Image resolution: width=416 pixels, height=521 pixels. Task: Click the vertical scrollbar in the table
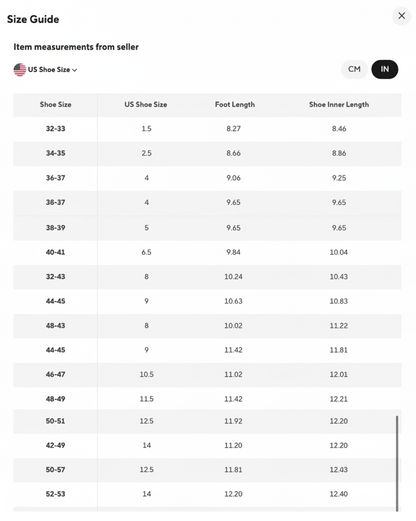397,463
